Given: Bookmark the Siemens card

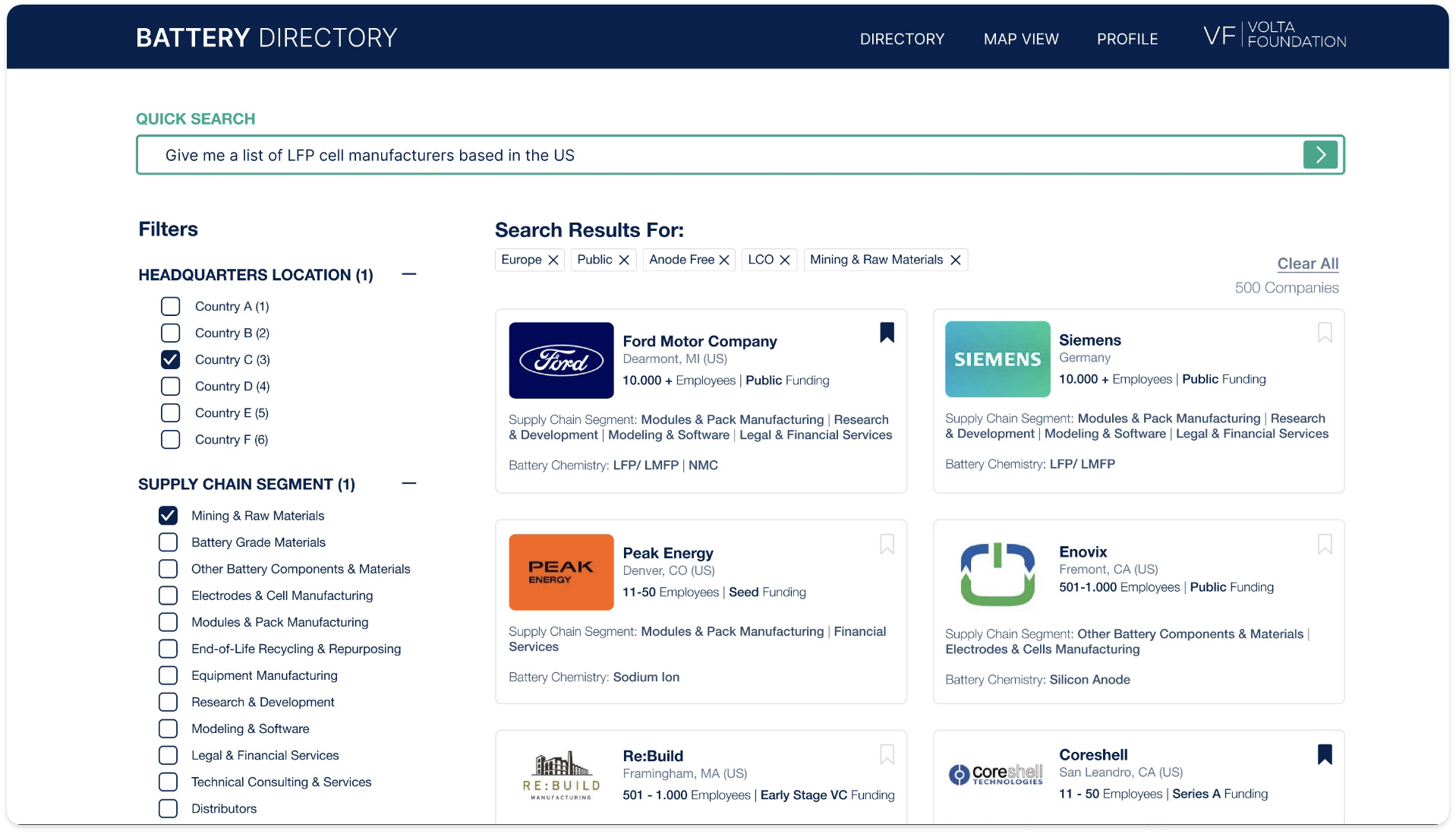Looking at the screenshot, I should pos(1325,333).
